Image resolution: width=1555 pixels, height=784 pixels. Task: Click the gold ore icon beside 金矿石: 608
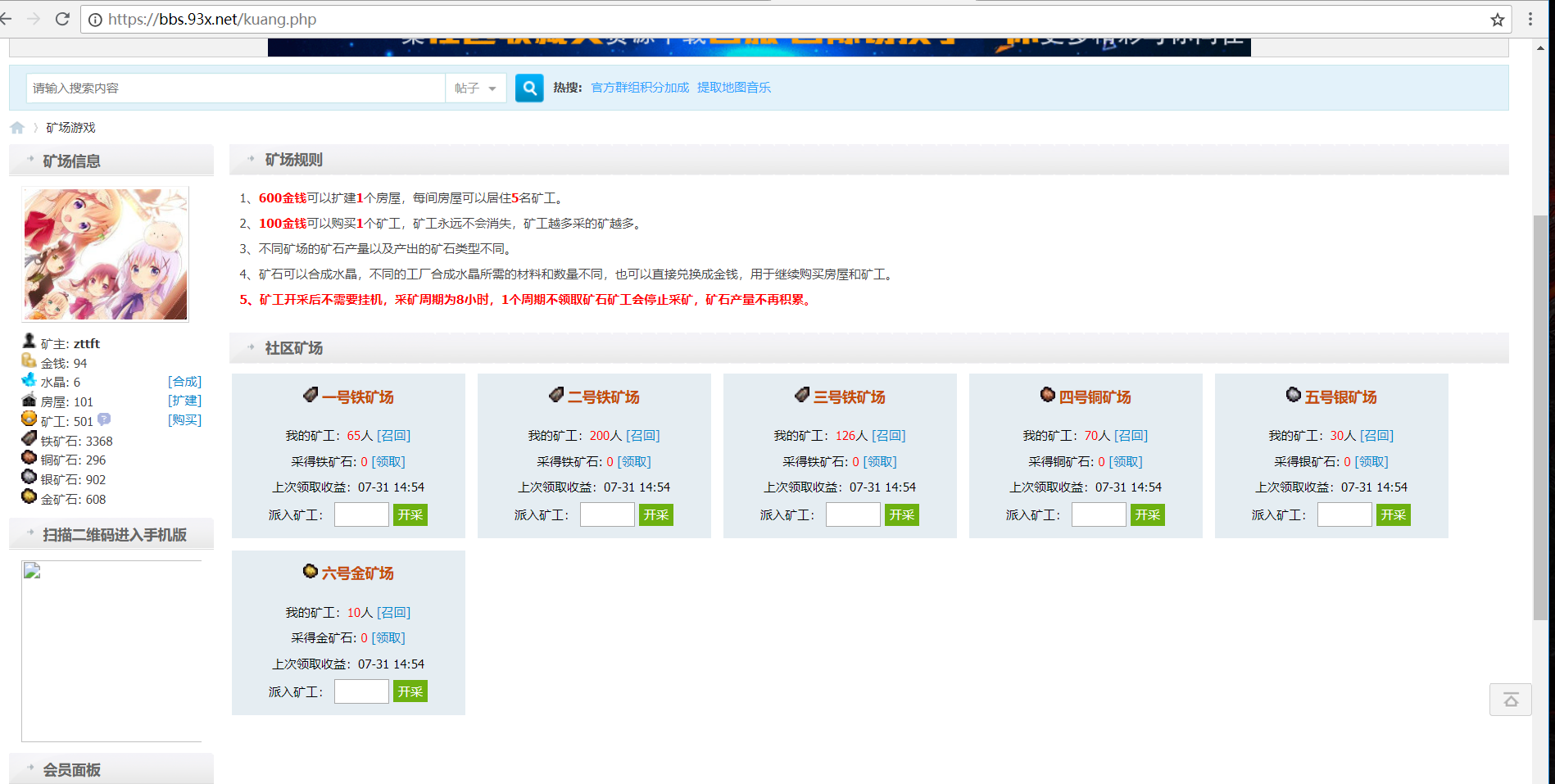(x=29, y=499)
